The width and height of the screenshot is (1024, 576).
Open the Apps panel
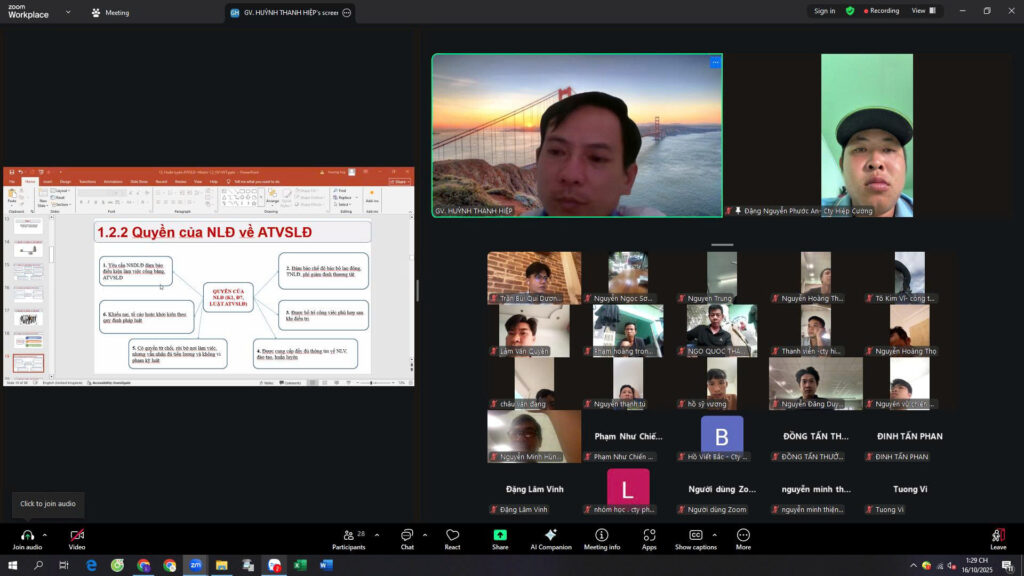point(649,535)
